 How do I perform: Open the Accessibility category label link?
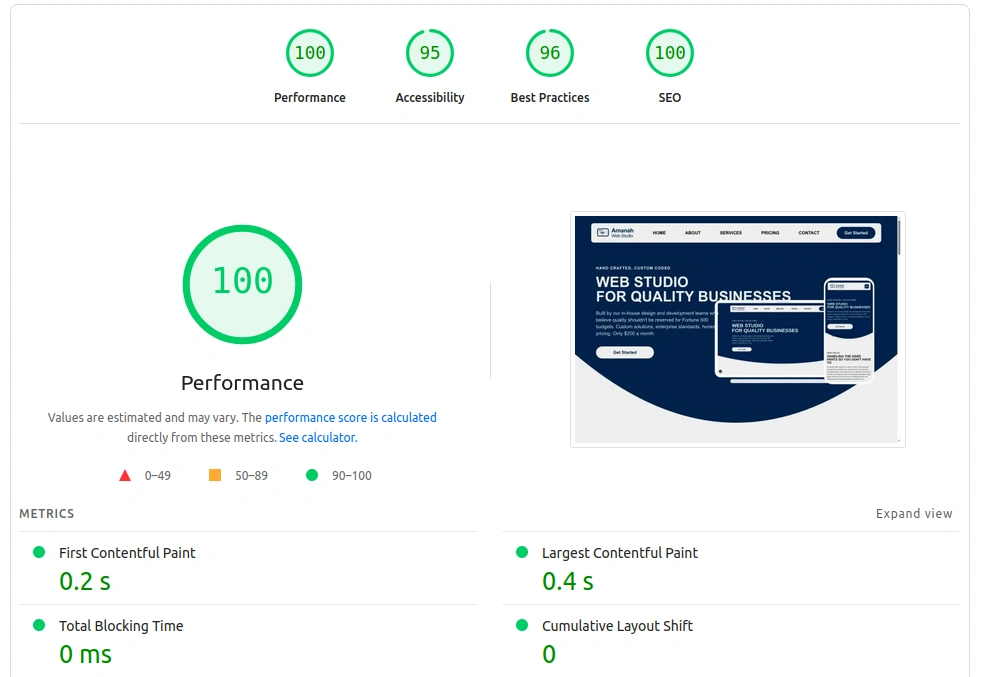click(430, 98)
